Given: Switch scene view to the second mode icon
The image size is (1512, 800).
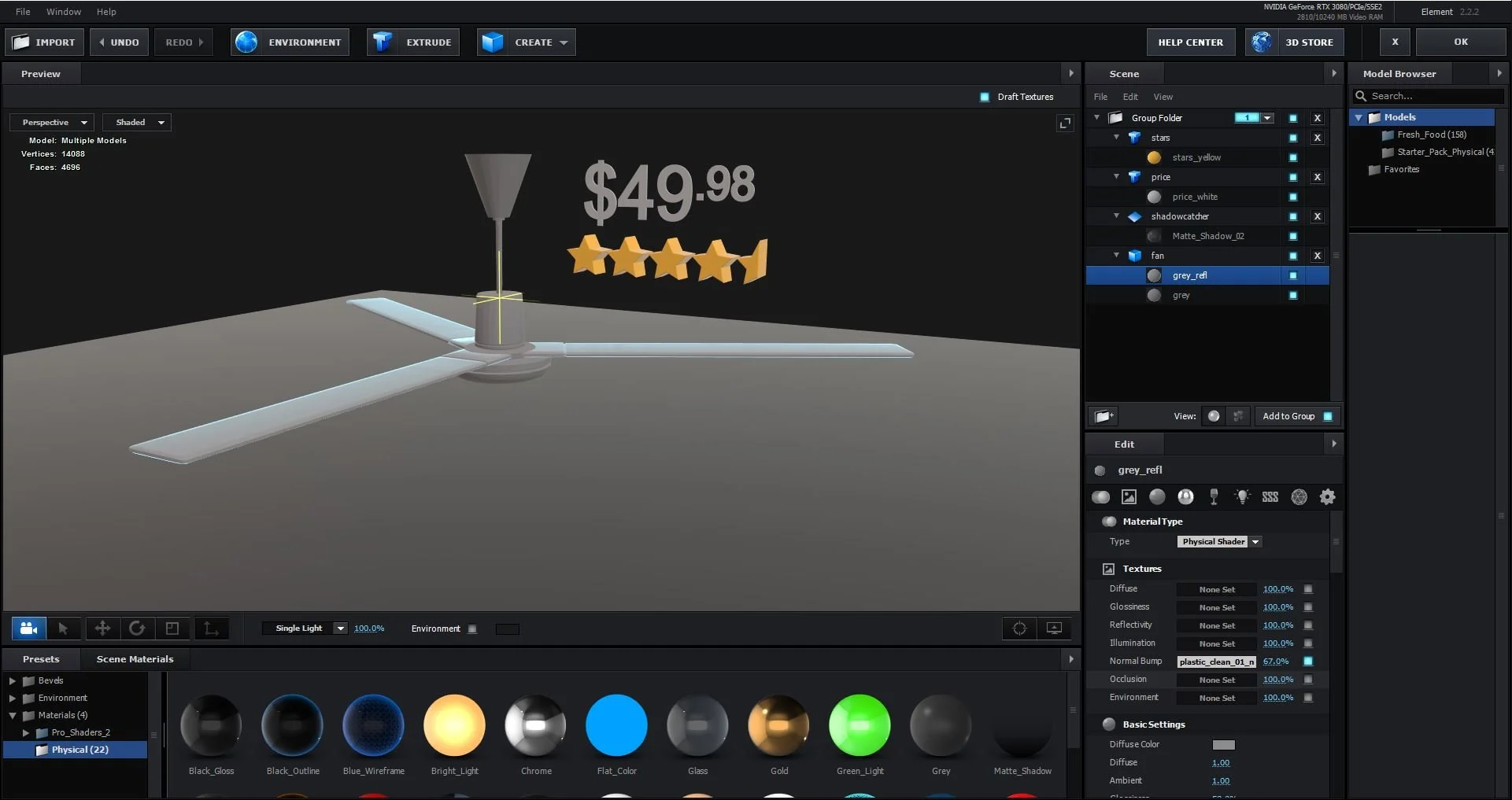Looking at the screenshot, I should (1238, 416).
